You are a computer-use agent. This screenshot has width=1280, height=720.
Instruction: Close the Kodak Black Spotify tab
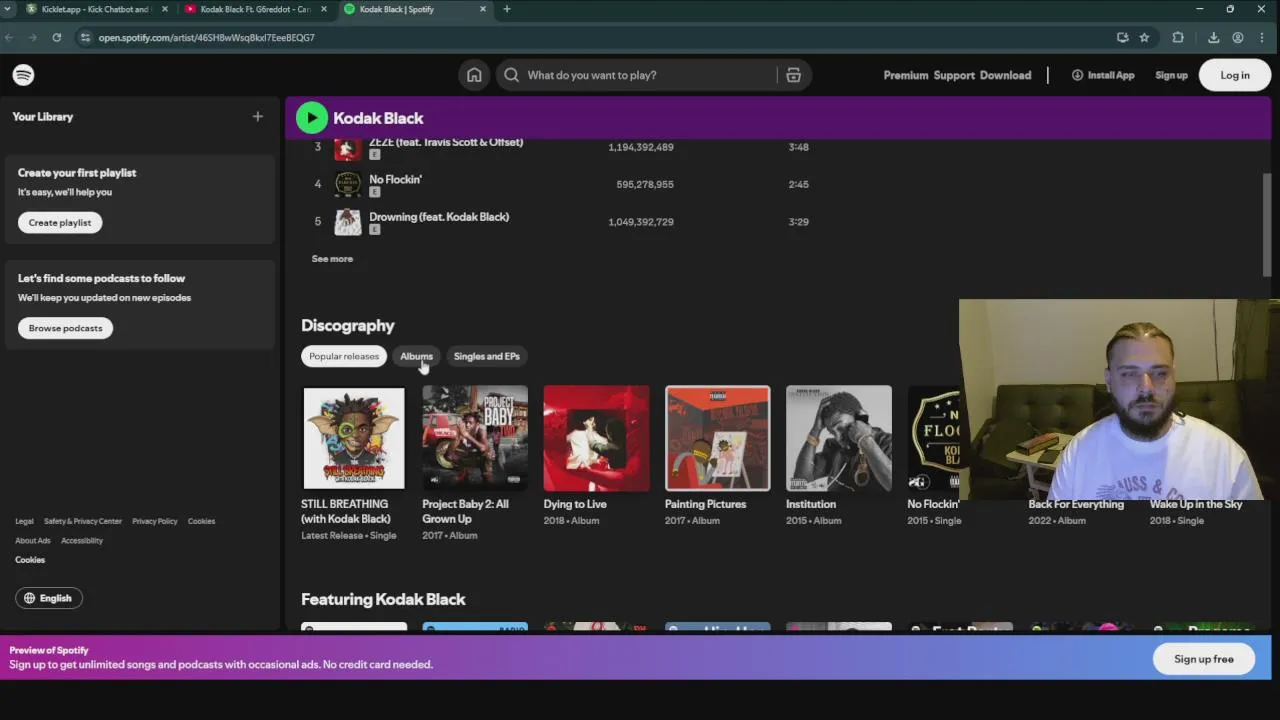[x=483, y=9]
